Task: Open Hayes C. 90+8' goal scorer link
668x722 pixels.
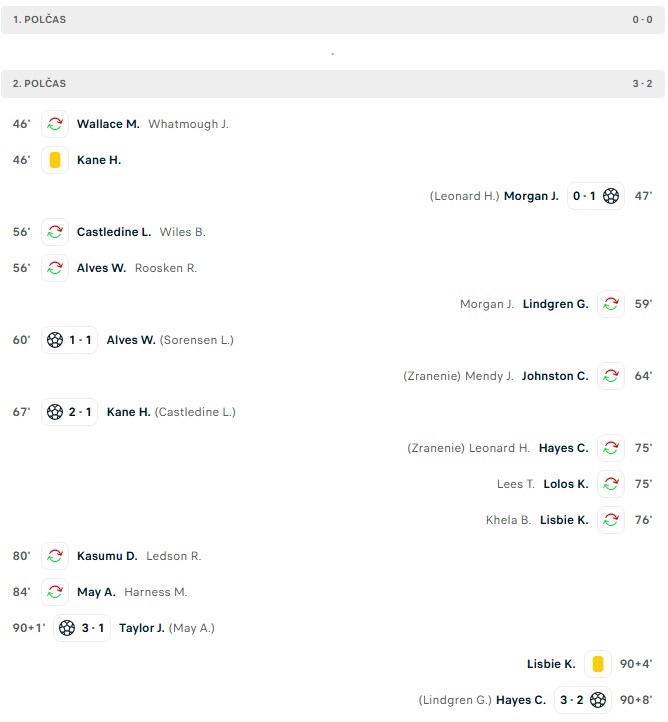Action: pos(520,700)
